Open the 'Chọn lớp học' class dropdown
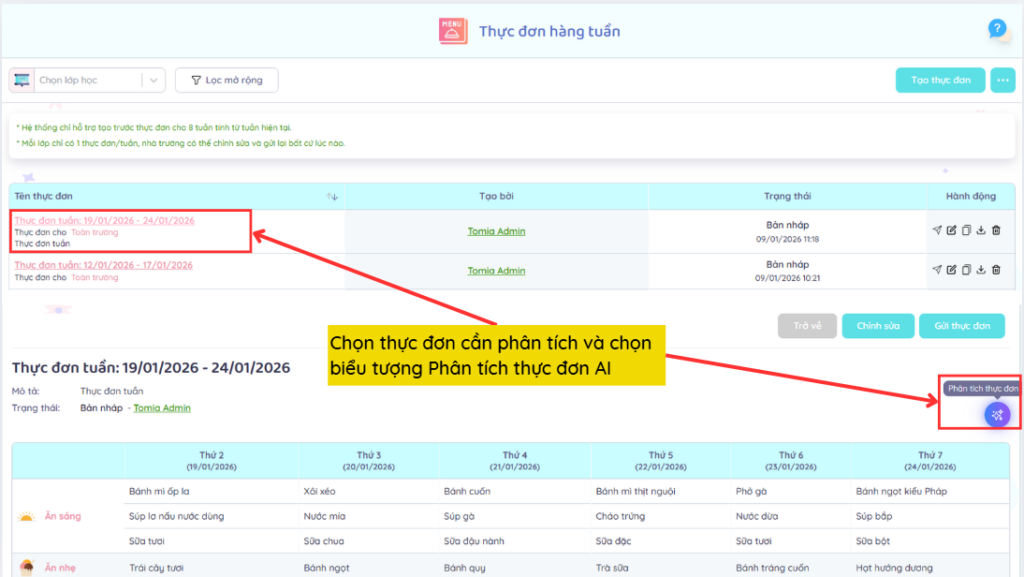Screen dimensions: 1024x577 pyautogui.click(x=88, y=80)
